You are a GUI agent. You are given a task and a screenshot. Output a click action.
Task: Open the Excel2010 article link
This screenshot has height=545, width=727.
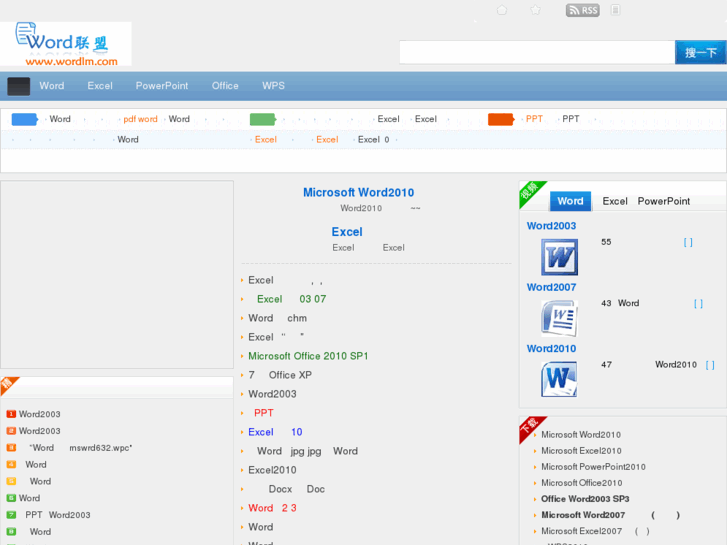pyautogui.click(x=272, y=470)
